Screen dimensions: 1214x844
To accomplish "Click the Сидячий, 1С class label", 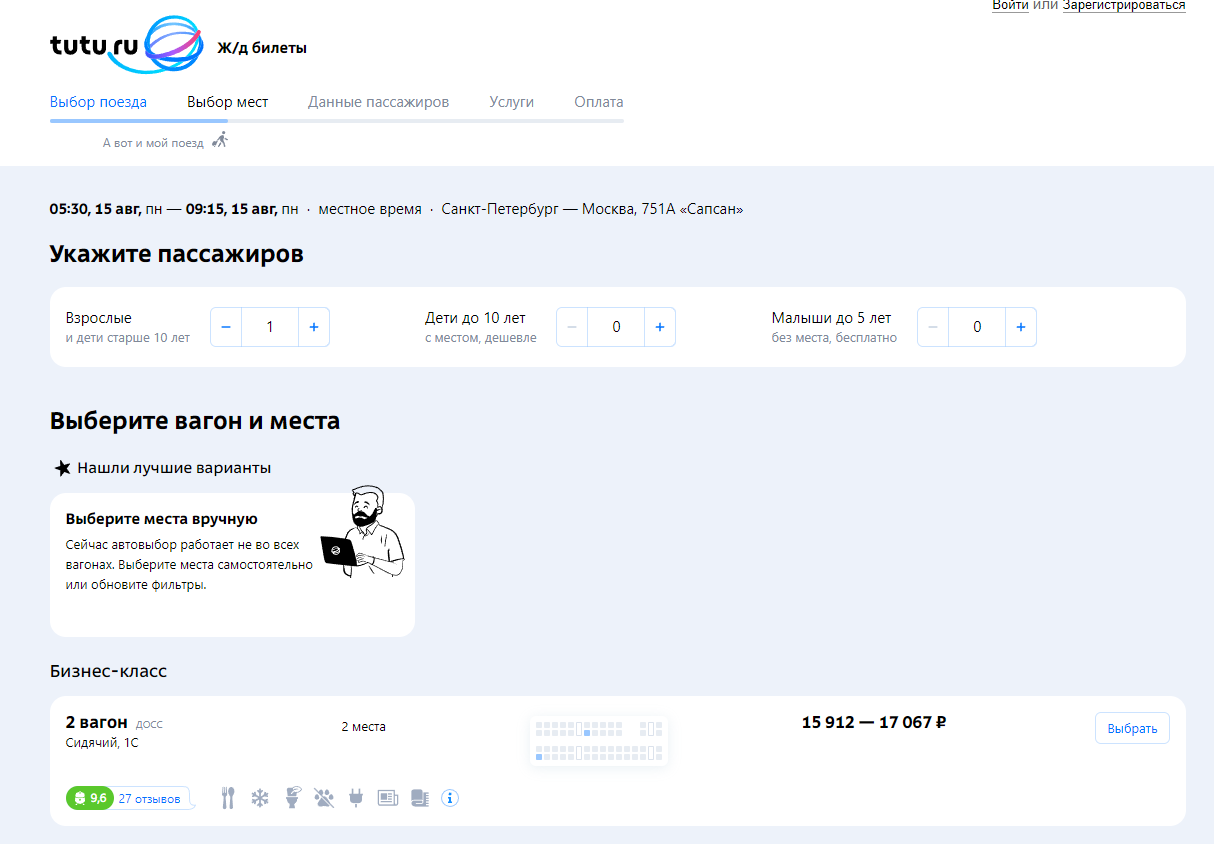I will [x=102, y=743].
